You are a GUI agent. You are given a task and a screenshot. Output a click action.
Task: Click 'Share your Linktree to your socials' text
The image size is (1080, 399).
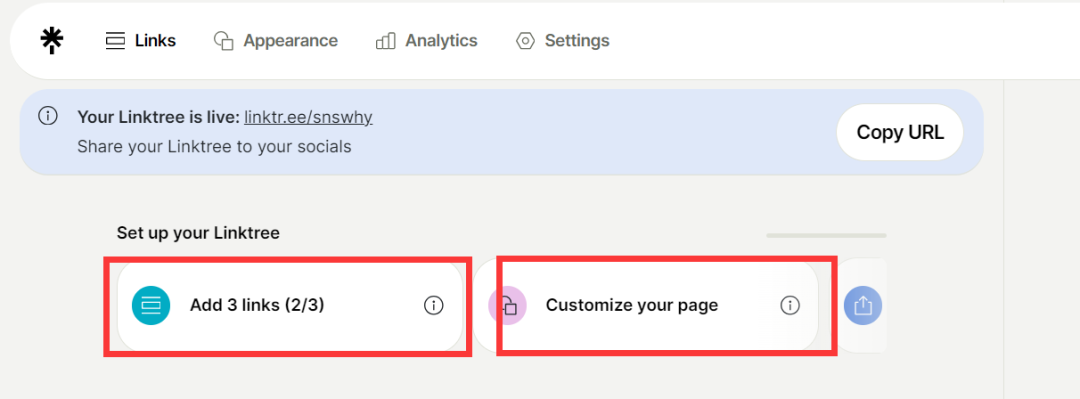click(214, 147)
